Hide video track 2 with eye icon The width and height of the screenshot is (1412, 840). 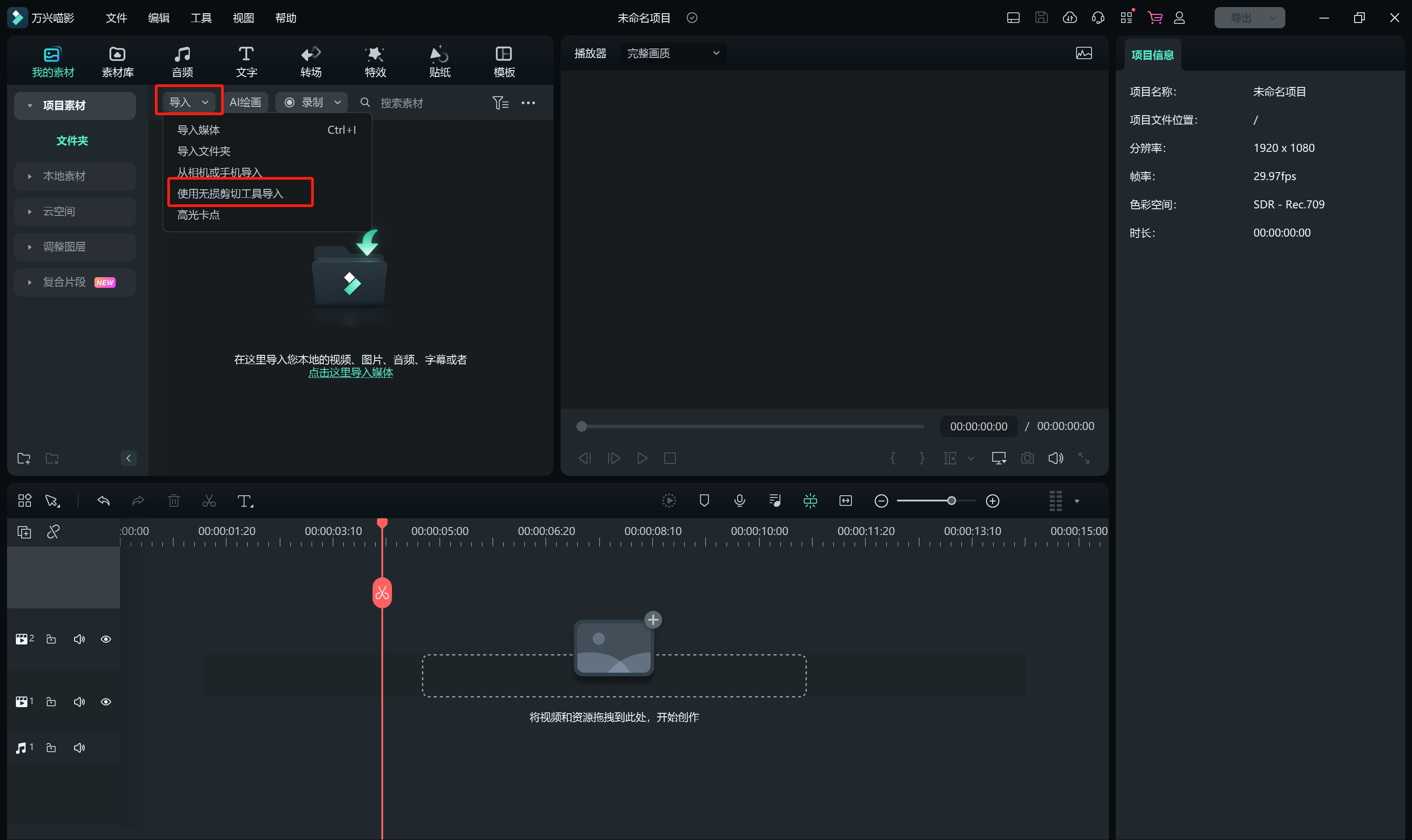point(106,639)
